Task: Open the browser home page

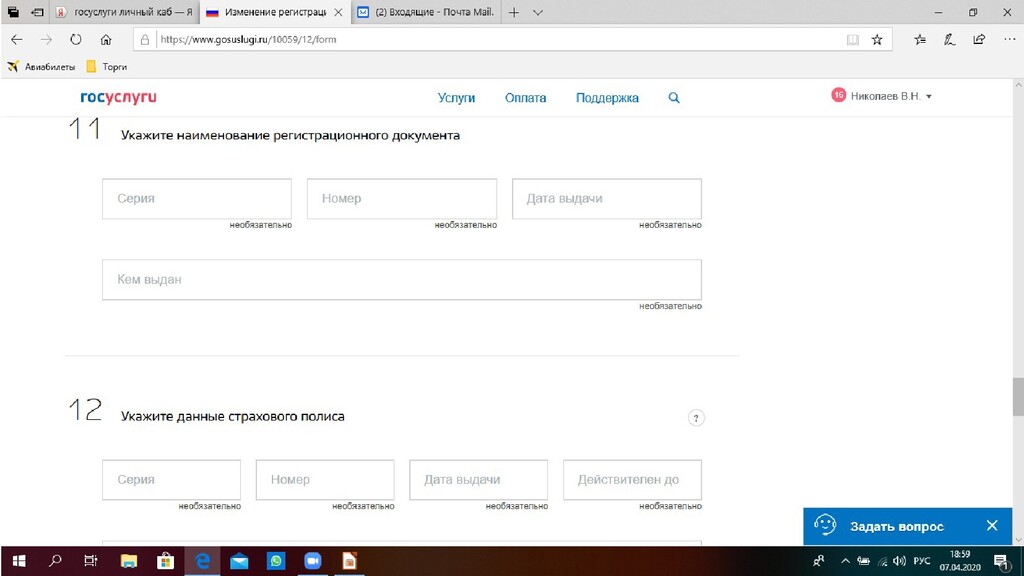Action: 106,40
